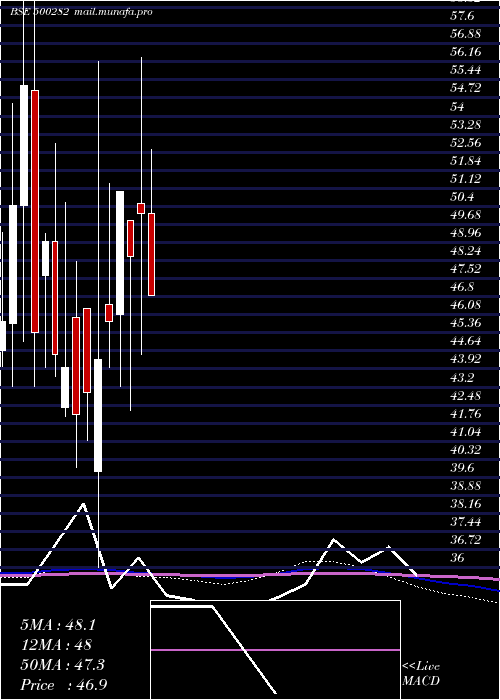This screenshot has height=700, width=500.
Task: Click the last red candlestick body
Action: (x=151, y=254)
